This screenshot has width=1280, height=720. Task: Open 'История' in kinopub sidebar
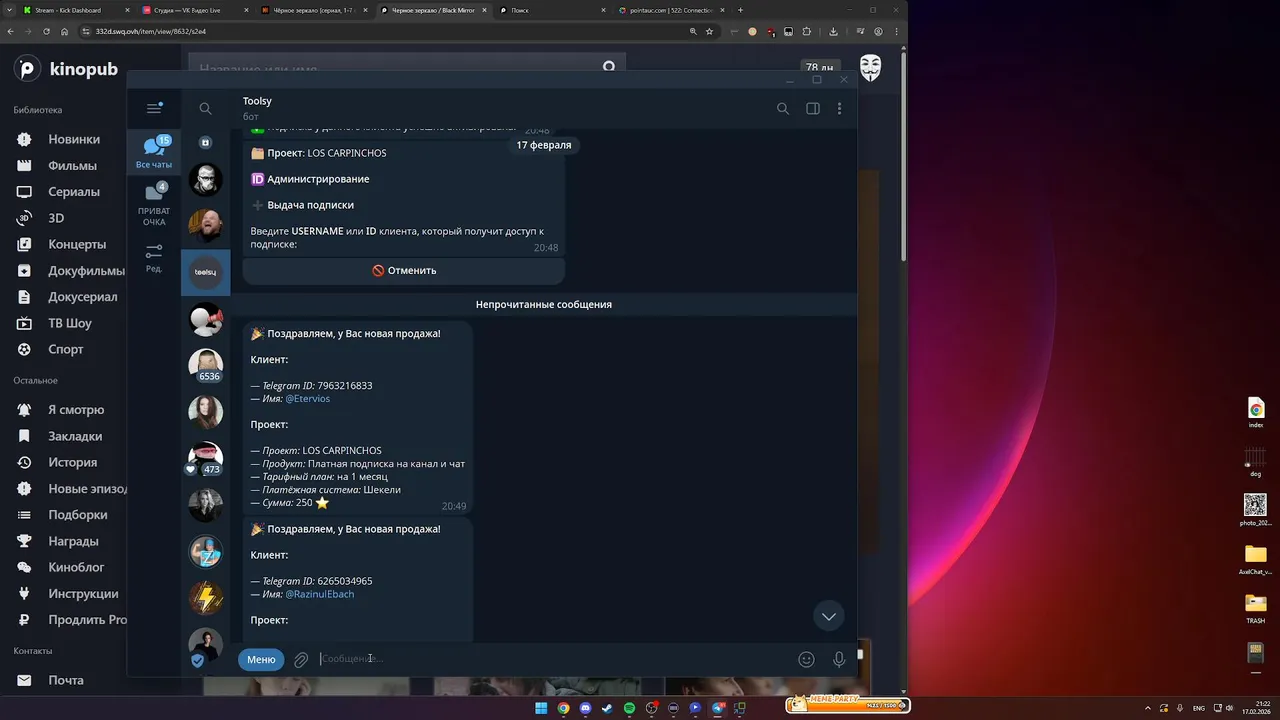(x=72, y=463)
